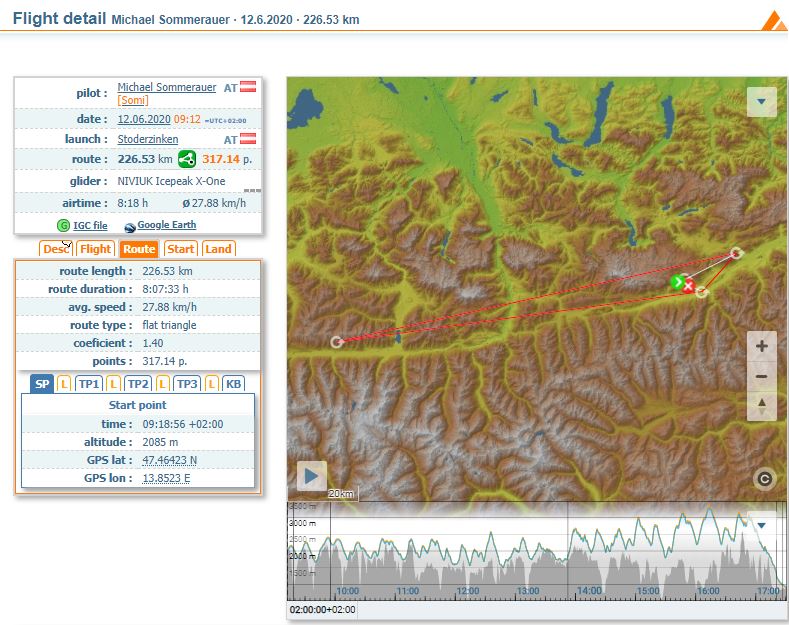This screenshot has width=789, height=625.
Task: Click the orange XContest logo in header
Action: pos(773,21)
